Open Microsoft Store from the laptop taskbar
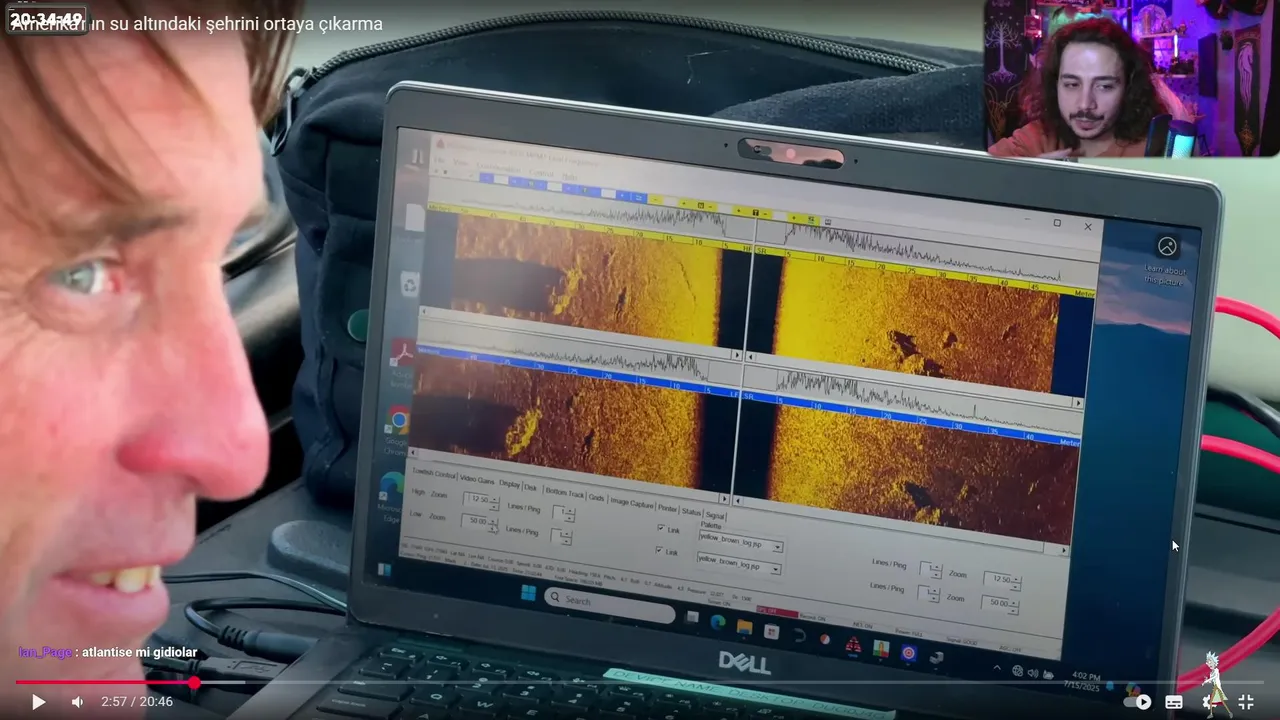1280x720 pixels. [771, 631]
